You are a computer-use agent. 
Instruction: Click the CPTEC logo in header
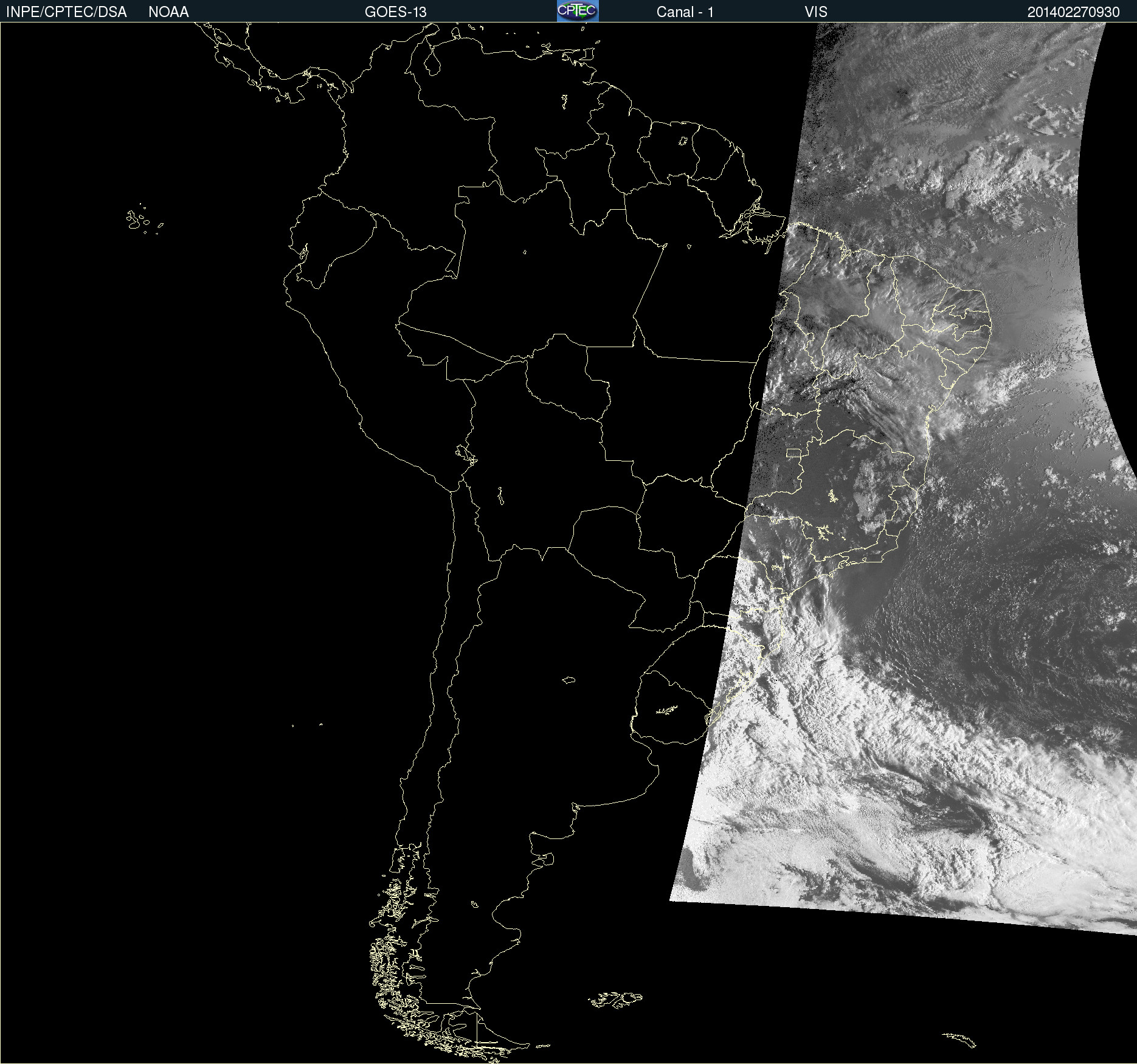tap(578, 11)
